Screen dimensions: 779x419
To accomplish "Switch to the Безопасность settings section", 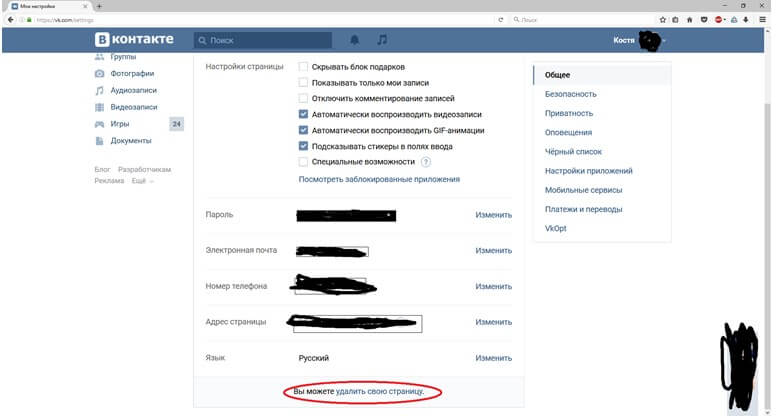I will (569, 93).
